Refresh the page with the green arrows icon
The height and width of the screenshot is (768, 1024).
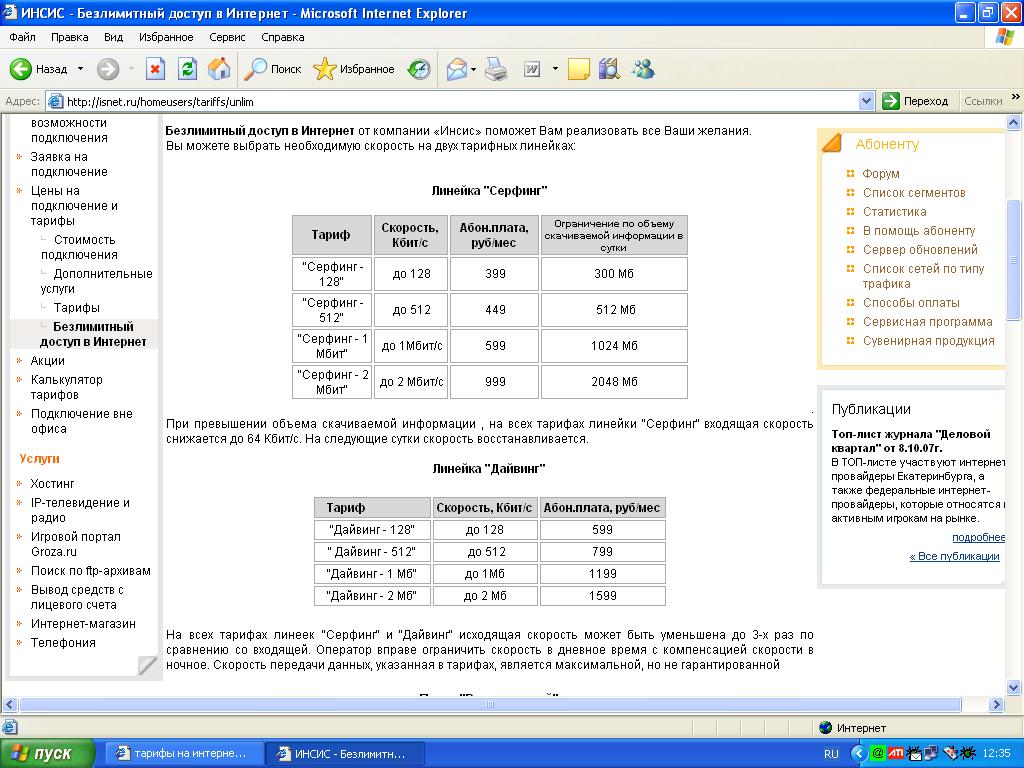pos(187,69)
